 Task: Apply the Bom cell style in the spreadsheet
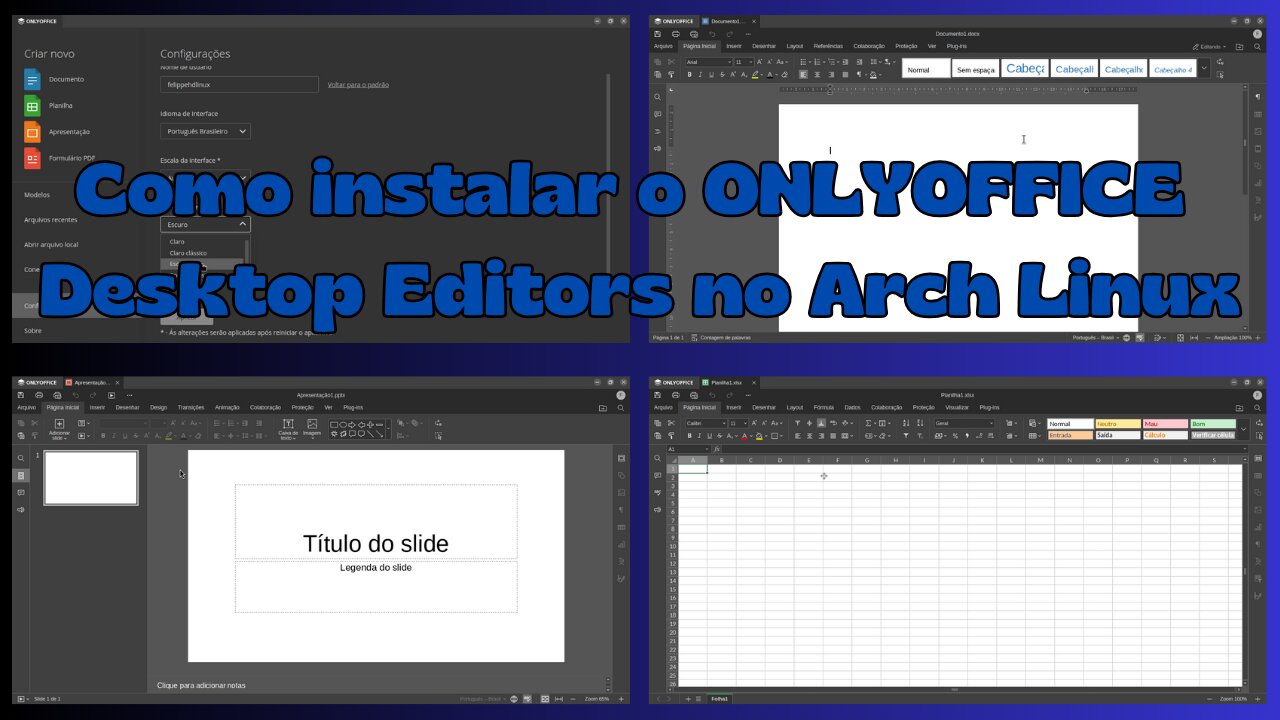pos(1213,424)
